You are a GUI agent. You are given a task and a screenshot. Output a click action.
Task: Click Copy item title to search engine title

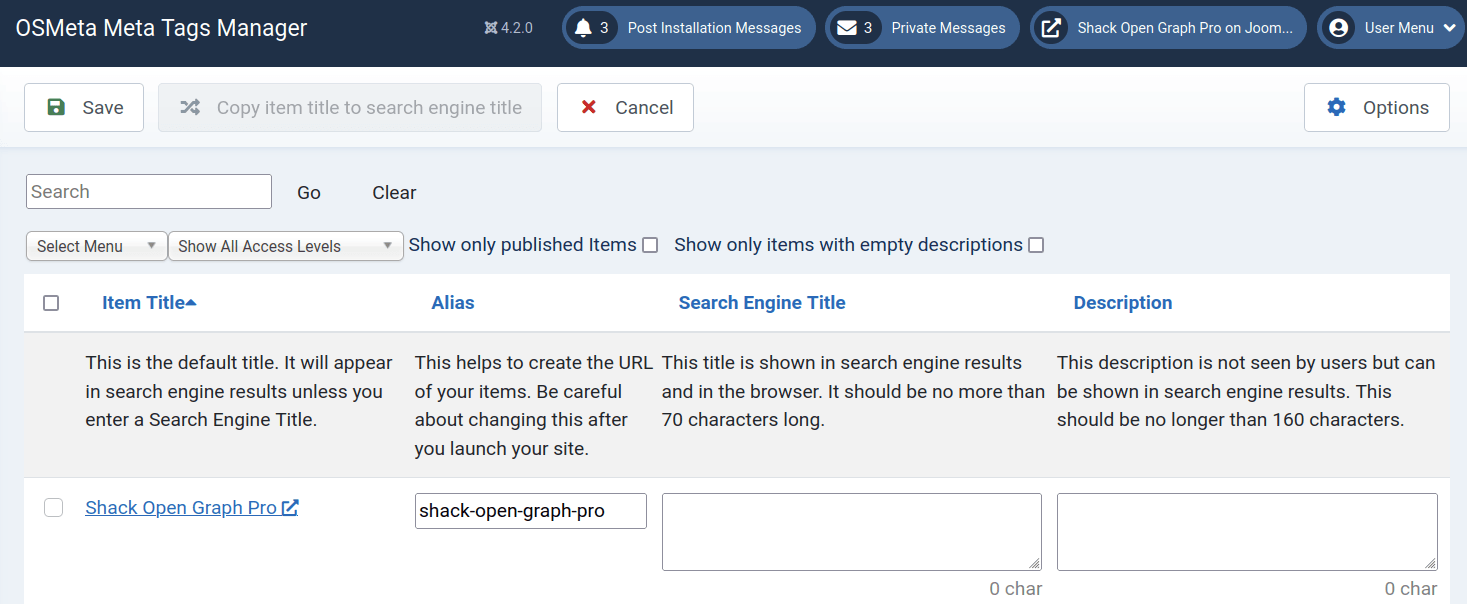click(x=350, y=107)
